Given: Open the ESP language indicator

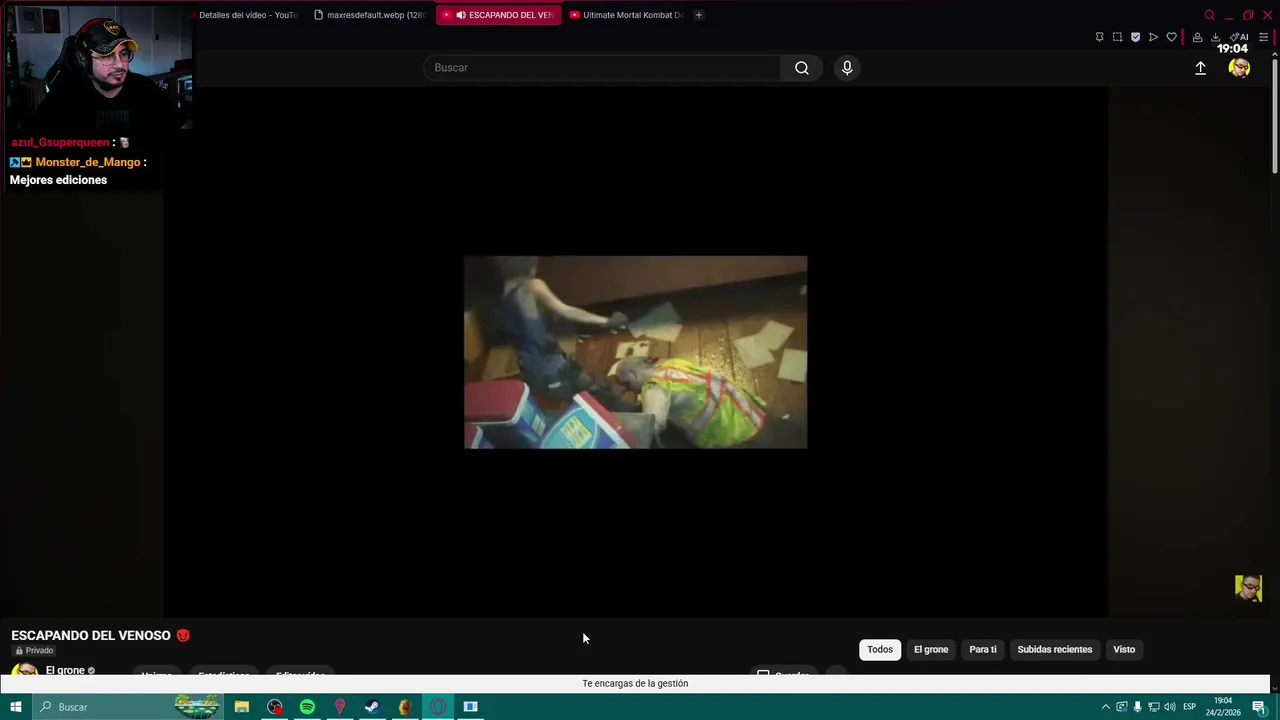Looking at the screenshot, I should (1189, 707).
